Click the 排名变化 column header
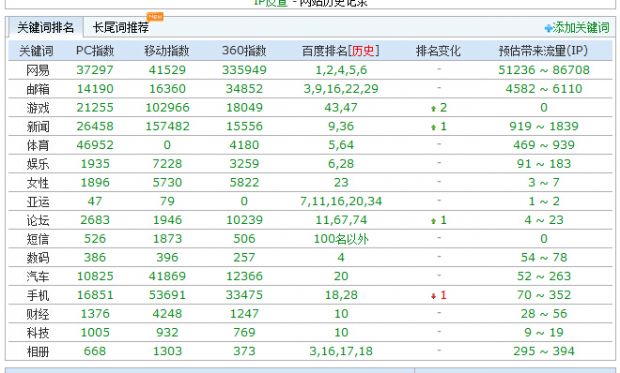 [x=438, y=51]
